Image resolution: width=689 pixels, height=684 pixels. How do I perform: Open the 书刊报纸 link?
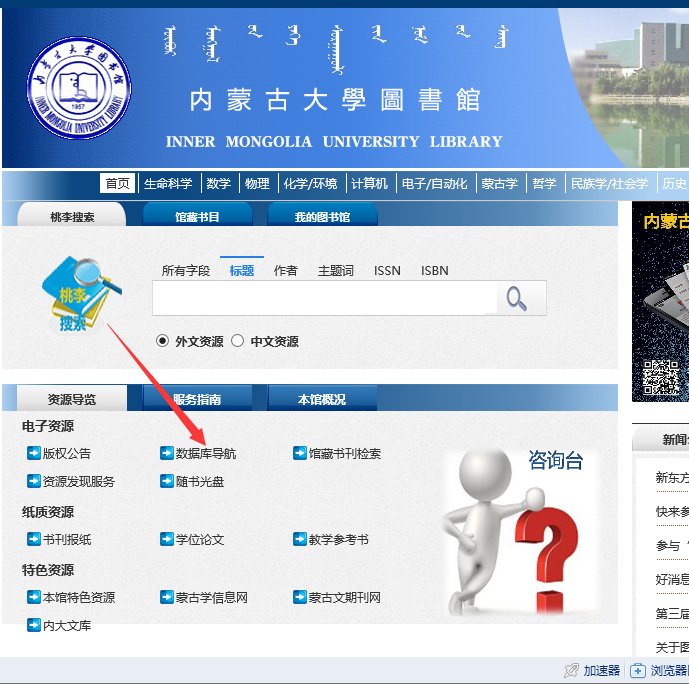coord(67,539)
